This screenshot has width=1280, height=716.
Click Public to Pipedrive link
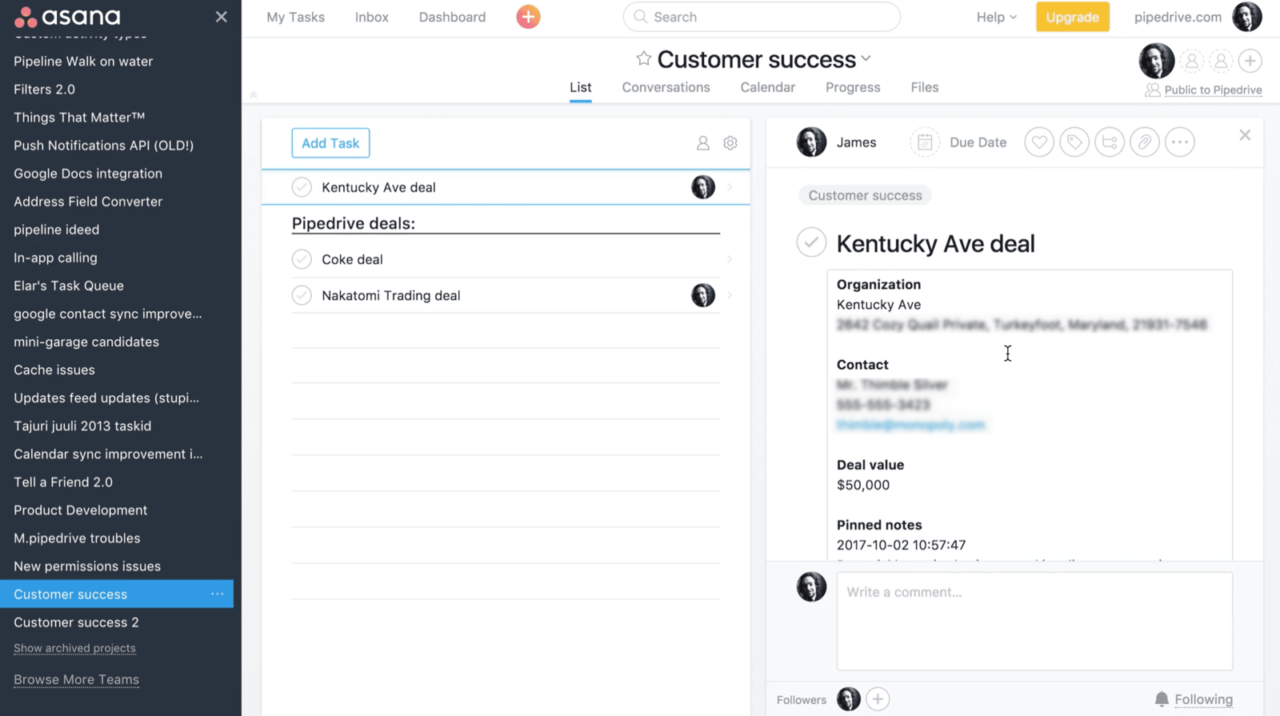1213,90
